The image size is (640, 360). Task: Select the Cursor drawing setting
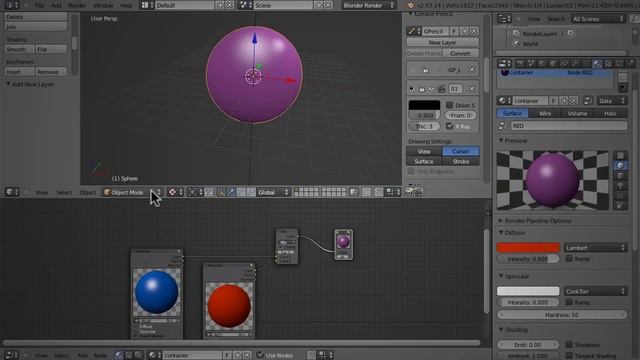pos(461,151)
